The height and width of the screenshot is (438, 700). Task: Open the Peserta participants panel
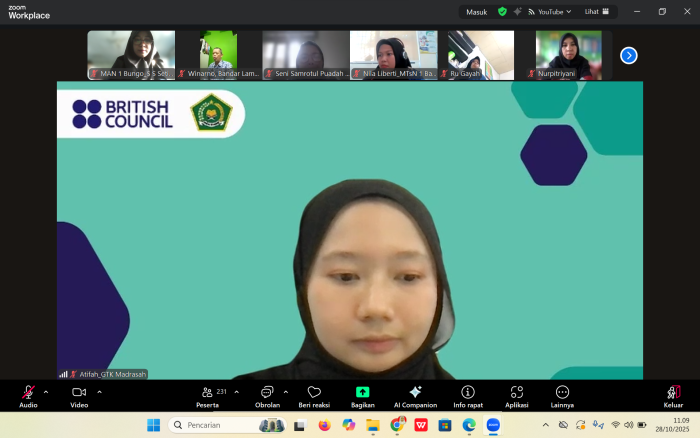coord(210,396)
